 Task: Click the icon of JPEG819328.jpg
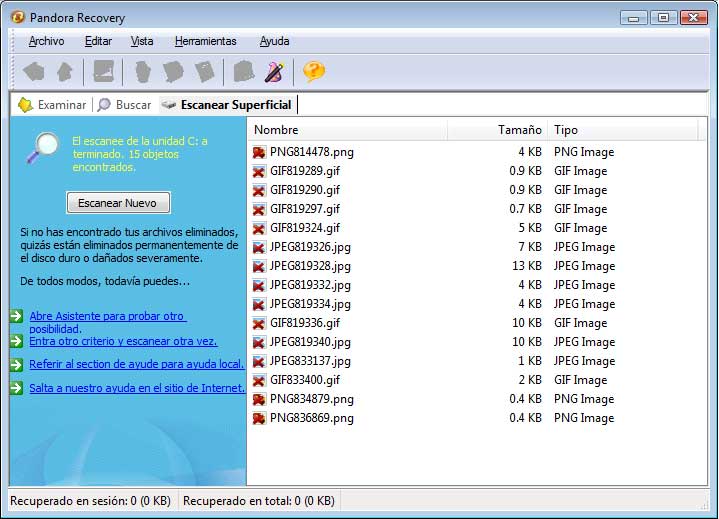coord(259,266)
